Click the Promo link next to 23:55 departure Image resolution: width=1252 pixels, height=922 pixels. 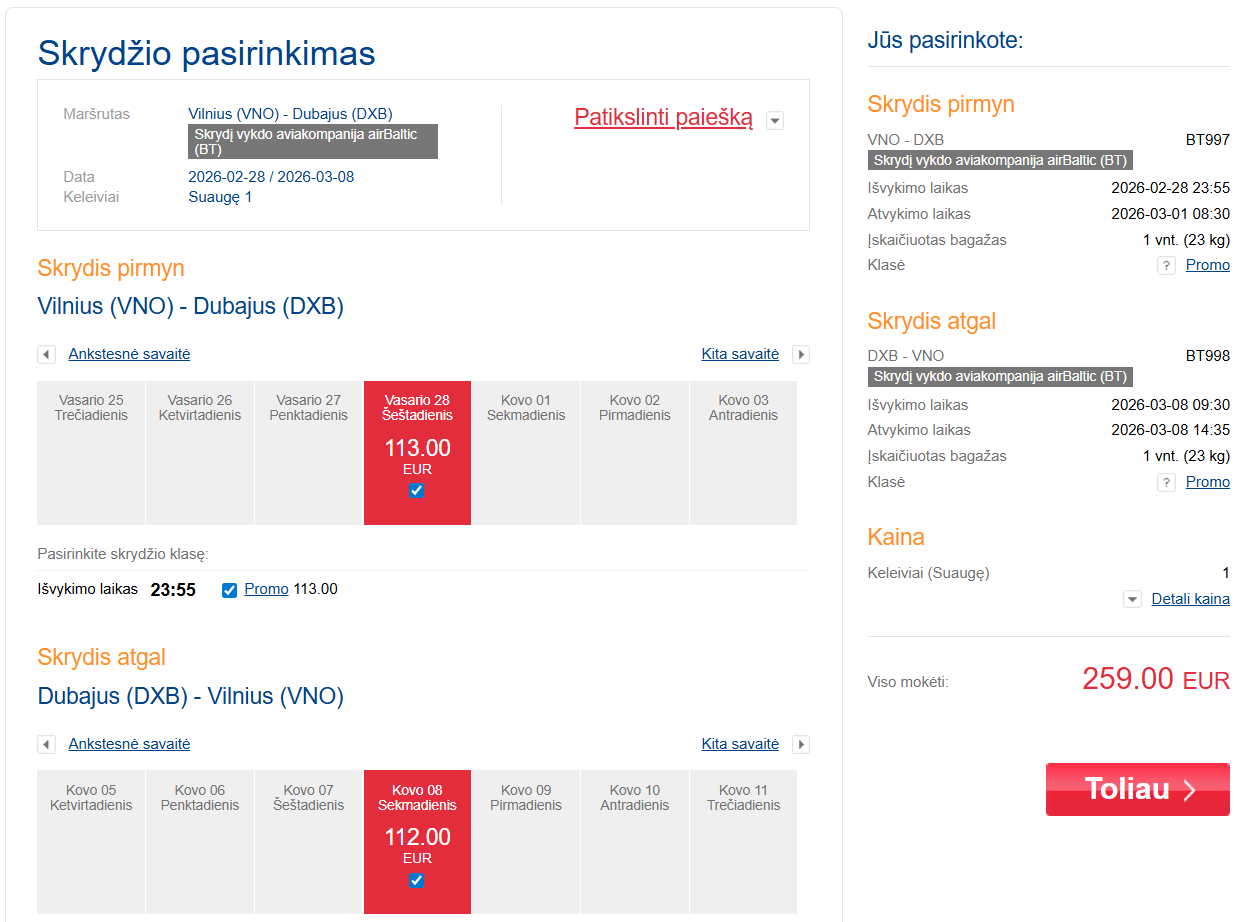[266, 589]
